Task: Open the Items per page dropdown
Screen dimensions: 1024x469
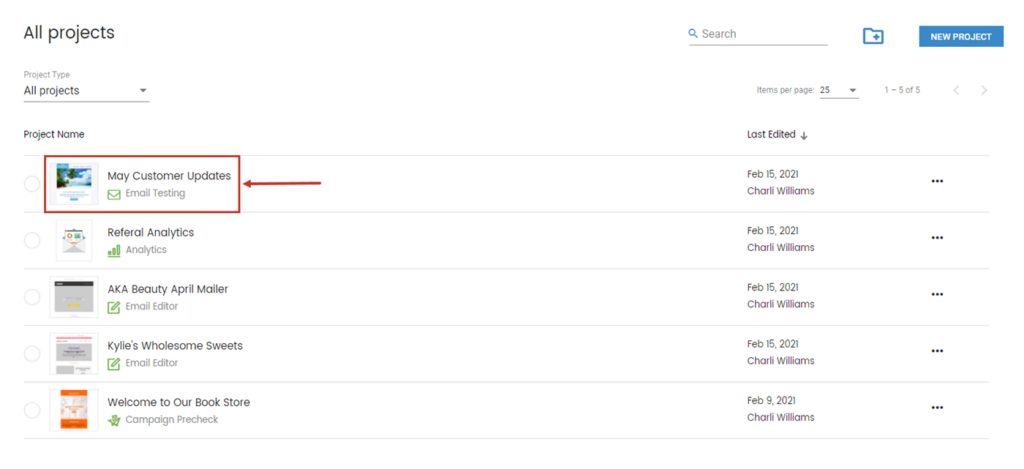Action: click(839, 90)
